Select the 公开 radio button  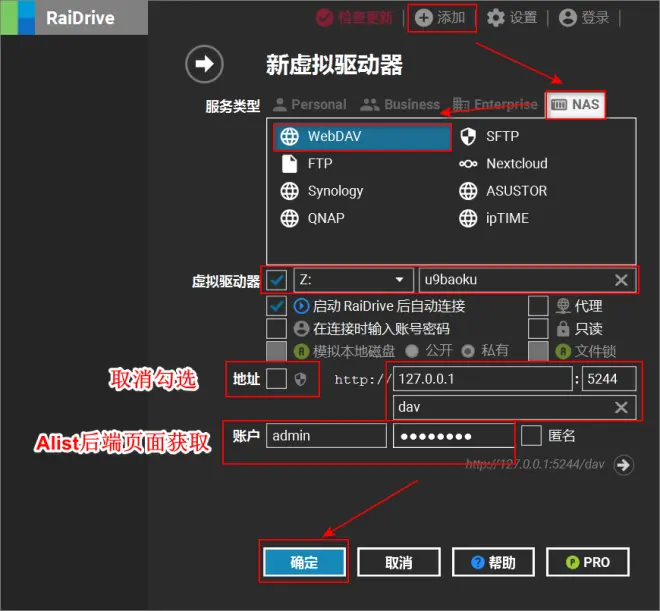tap(412, 351)
